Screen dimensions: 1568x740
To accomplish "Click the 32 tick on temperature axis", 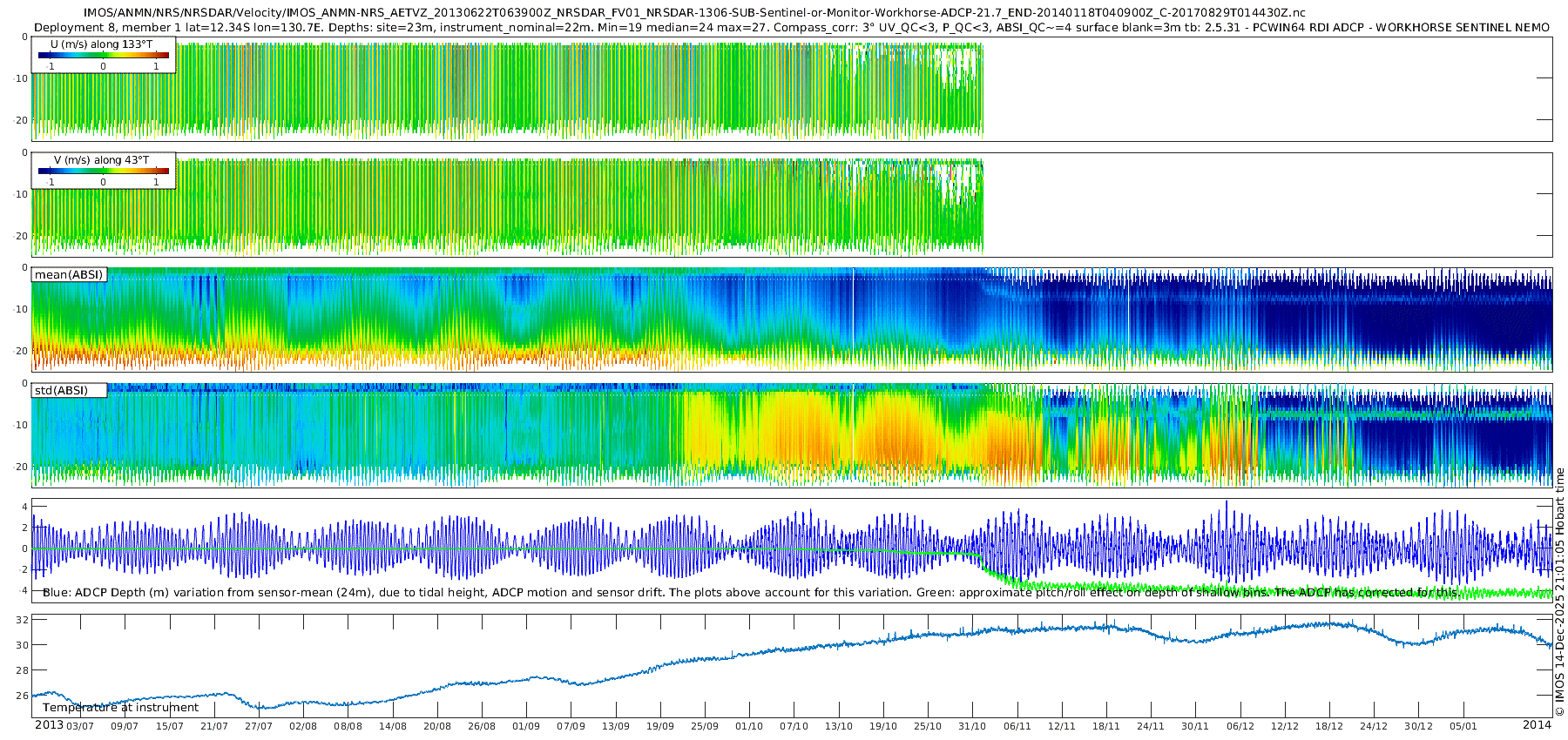I will click(x=23, y=621).
